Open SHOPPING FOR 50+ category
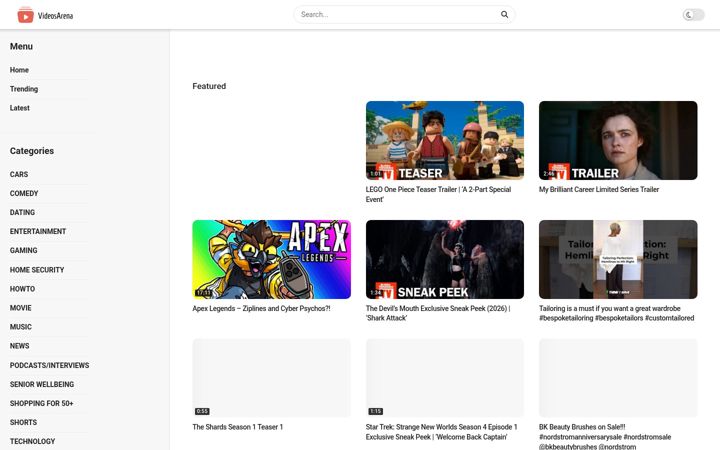 [x=41, y=404]
